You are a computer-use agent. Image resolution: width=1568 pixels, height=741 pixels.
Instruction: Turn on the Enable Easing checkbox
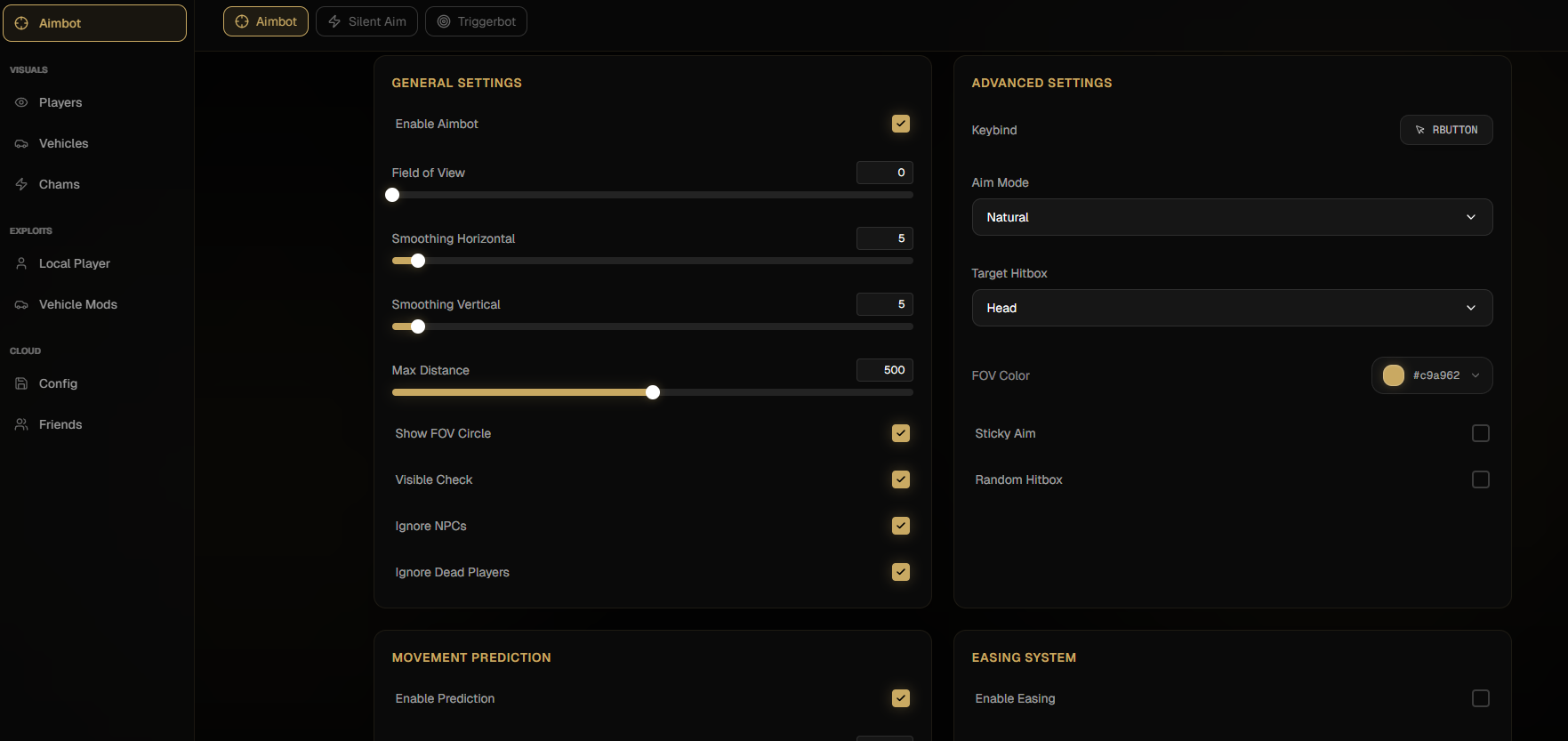[1480, 698]
